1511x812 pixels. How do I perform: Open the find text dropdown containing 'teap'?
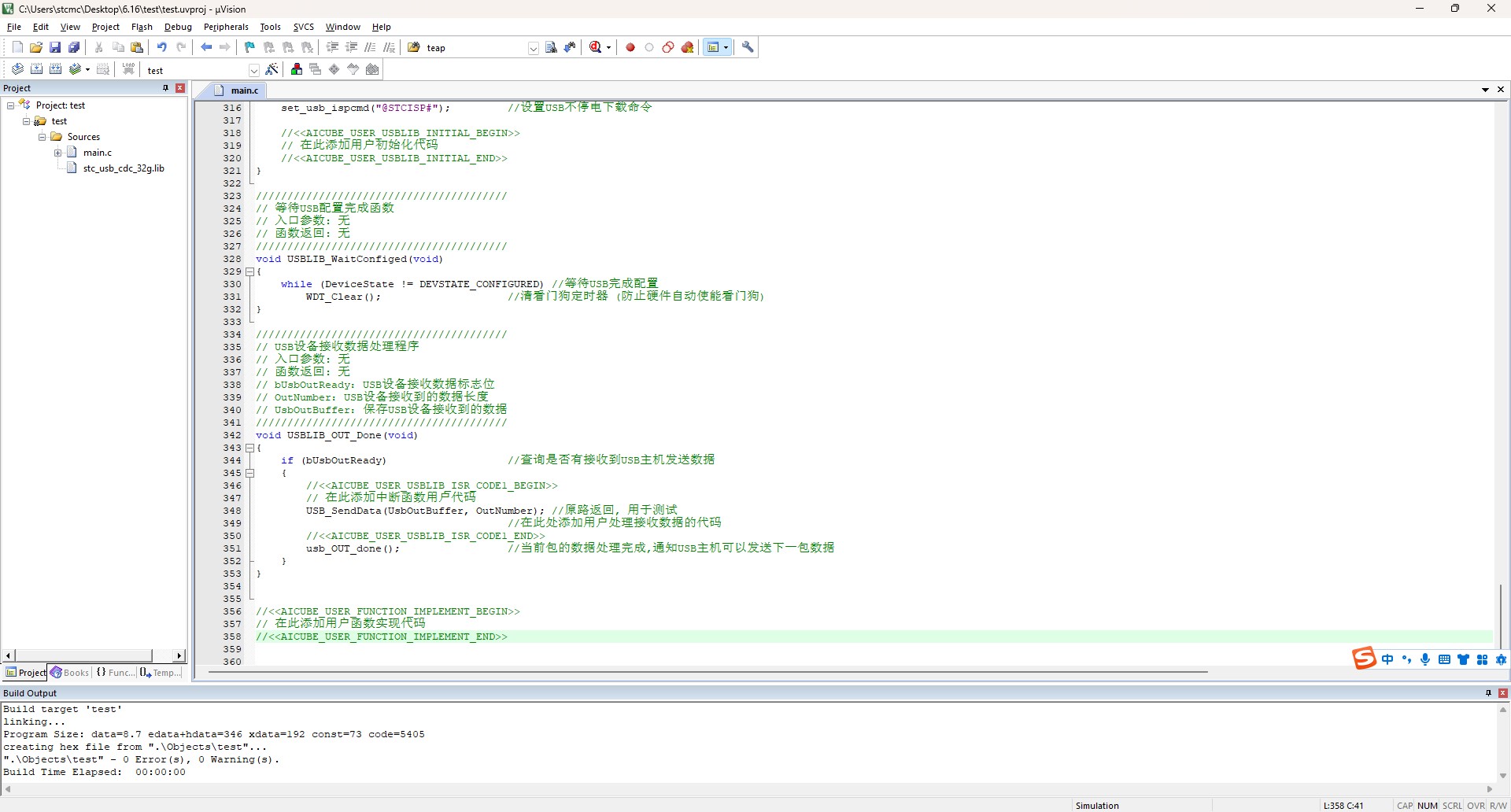[x=533, y=48]
